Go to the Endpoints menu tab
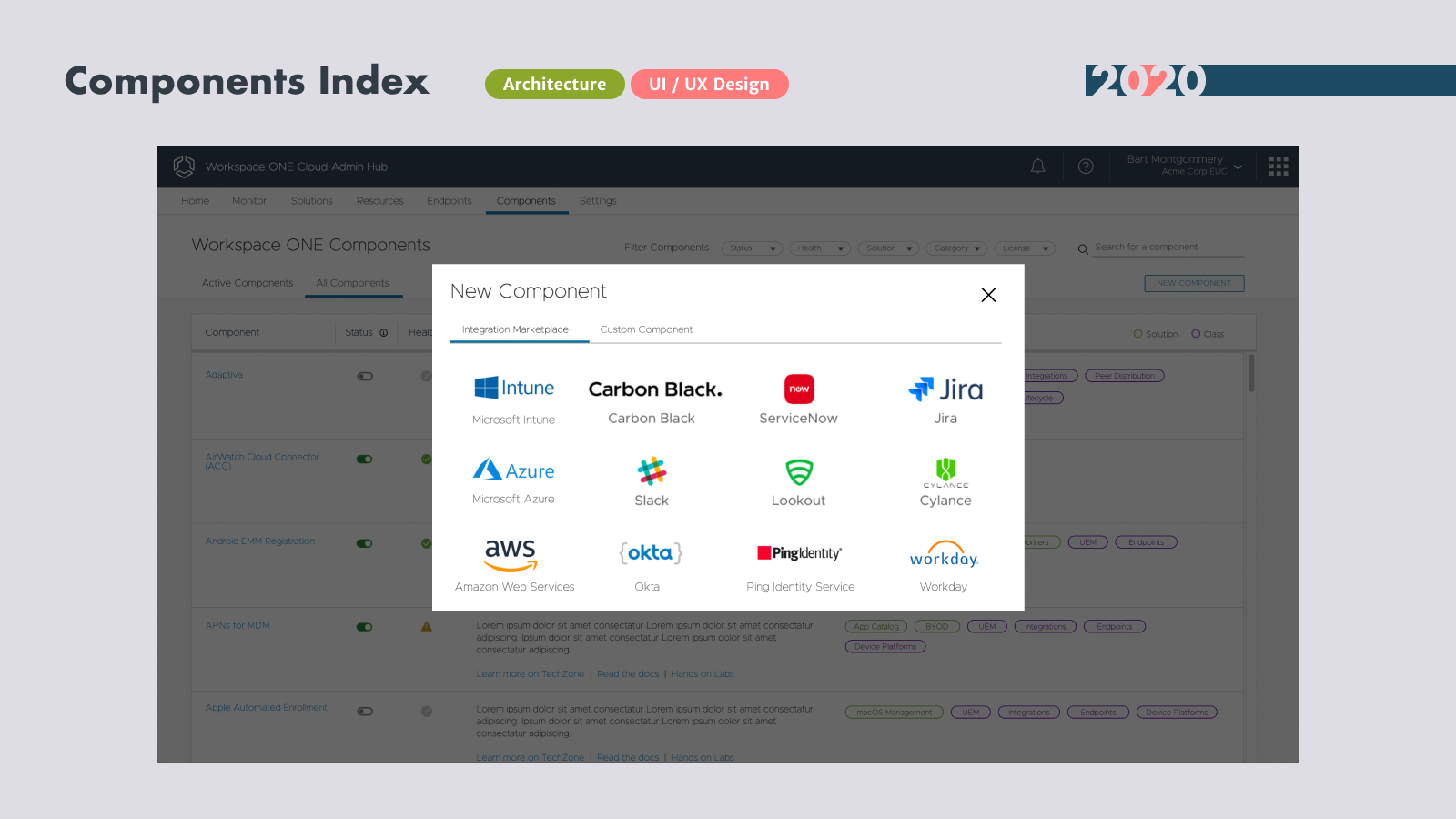1456x819 pixels. (x=450, y=201)
